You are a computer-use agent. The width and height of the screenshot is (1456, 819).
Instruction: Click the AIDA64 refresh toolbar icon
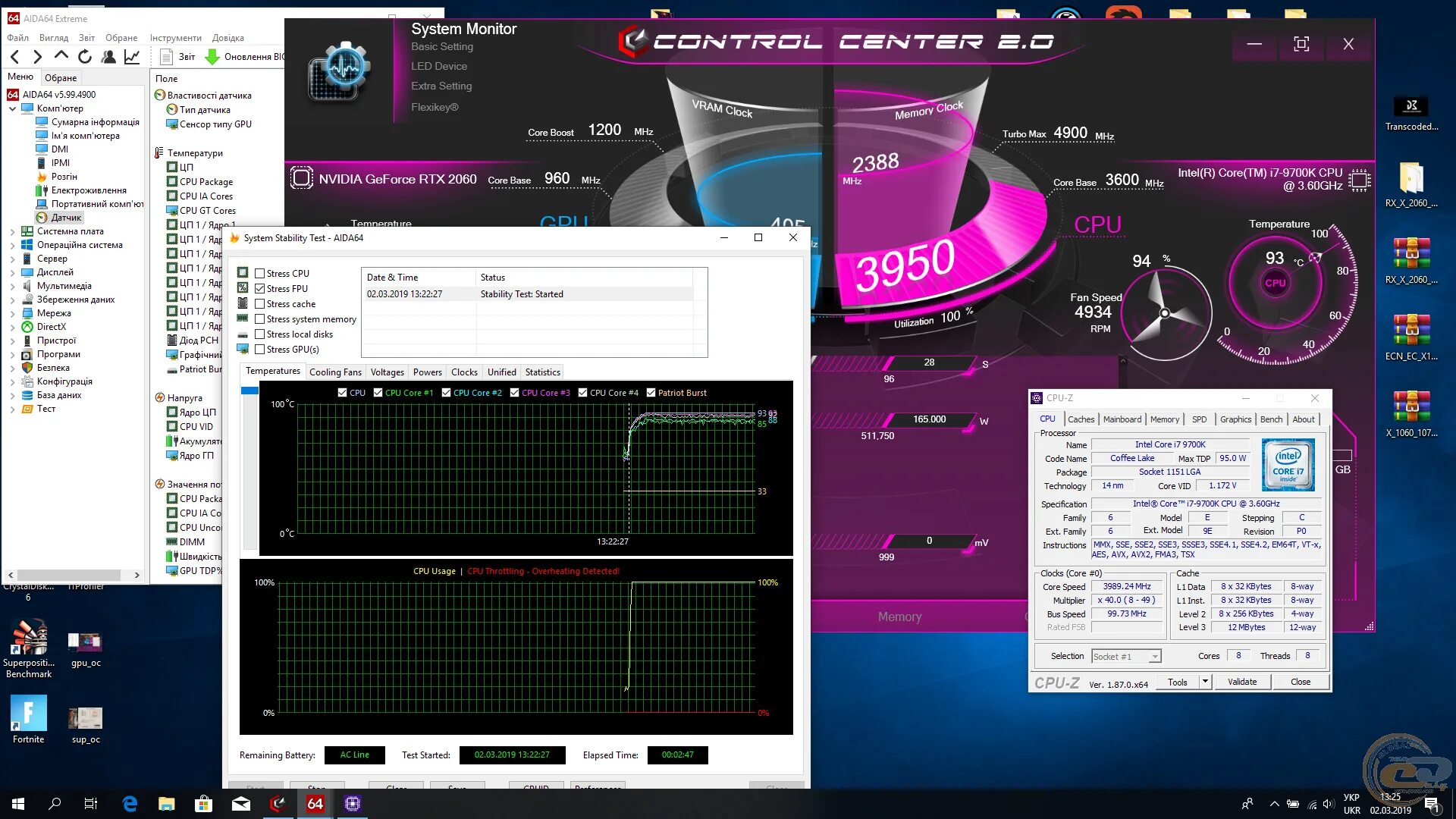point(85,56)
